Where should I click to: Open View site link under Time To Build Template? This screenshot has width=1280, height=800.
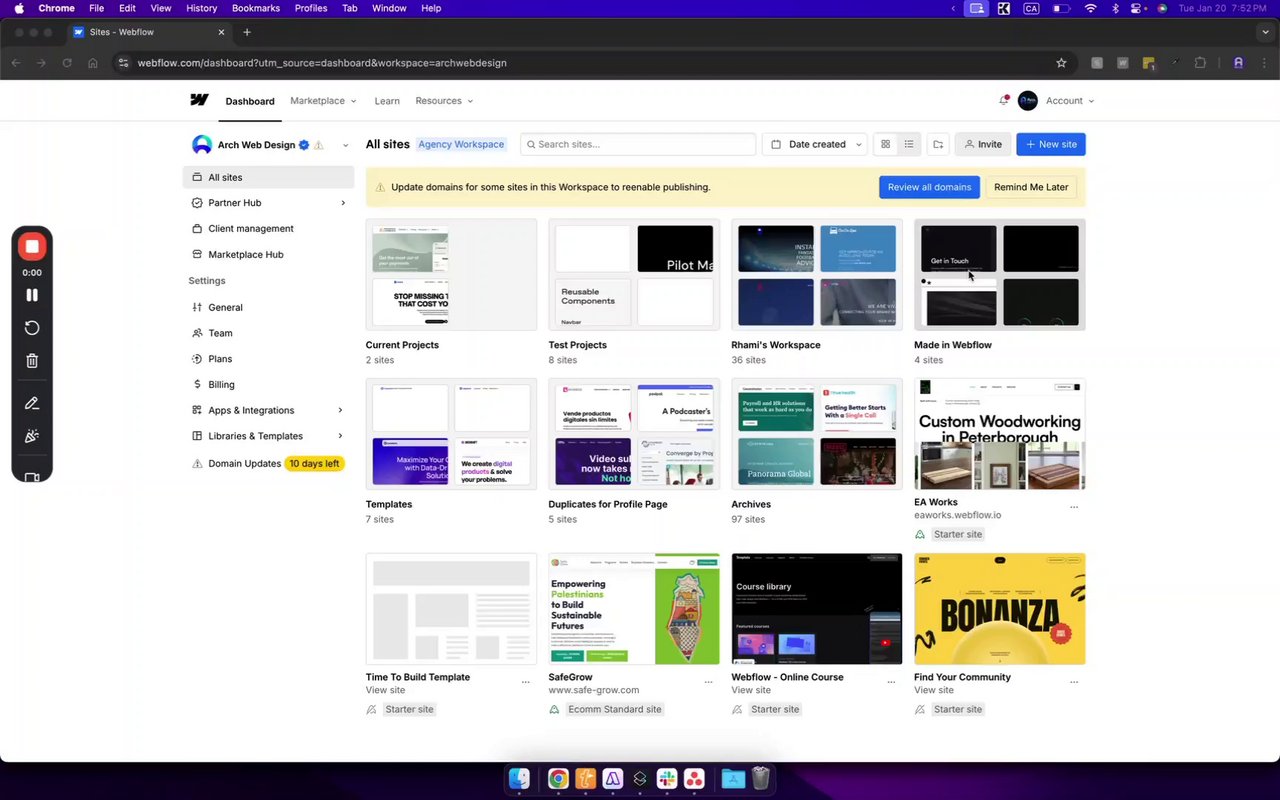[385, 690]
